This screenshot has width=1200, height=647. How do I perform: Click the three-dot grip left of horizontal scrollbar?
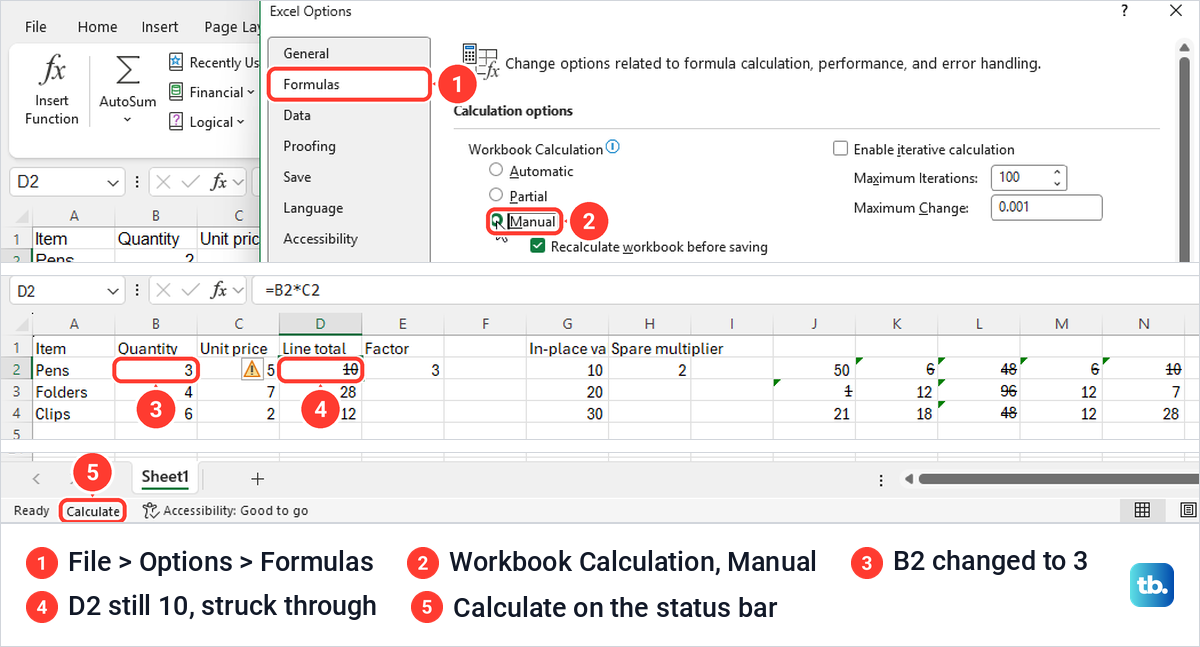[x=883, y=479]
